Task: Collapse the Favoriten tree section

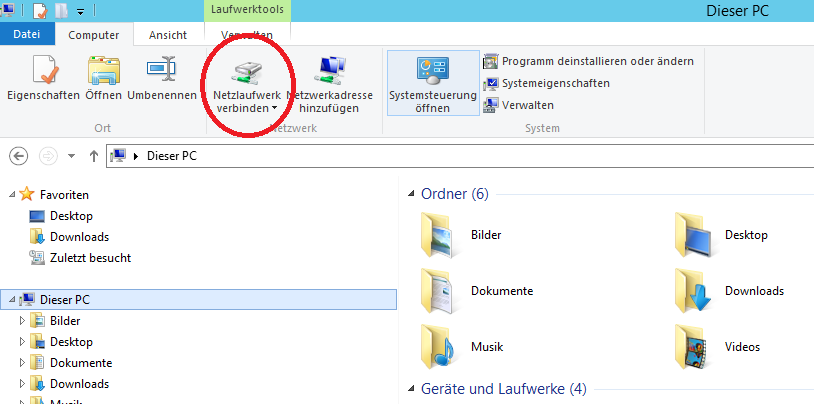Action: pyautogui.click(x=9, y=195)
